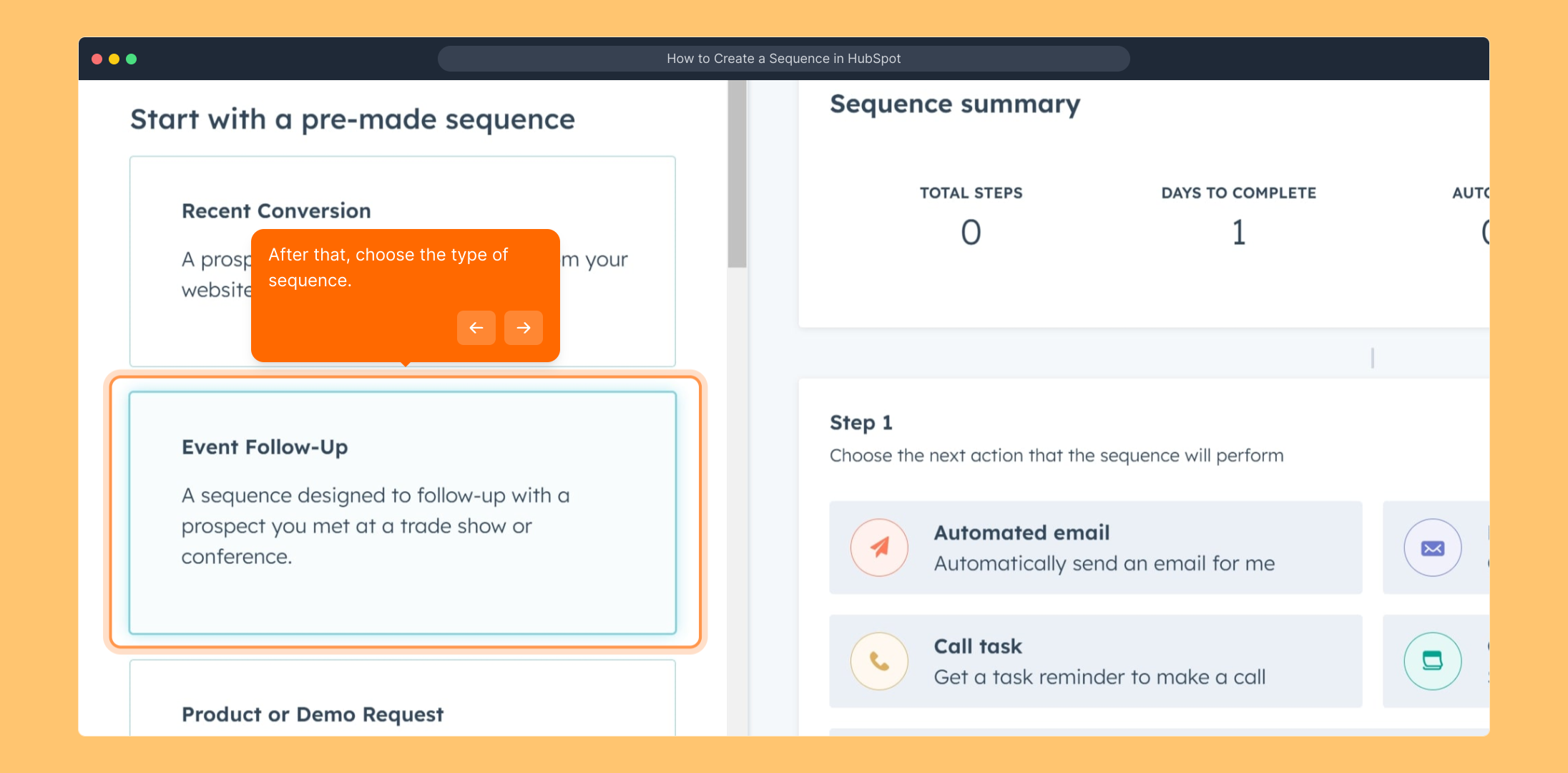Click the Total Steps count value
The width and height of the screenshot is (1568, 773).
coord(971,233)
